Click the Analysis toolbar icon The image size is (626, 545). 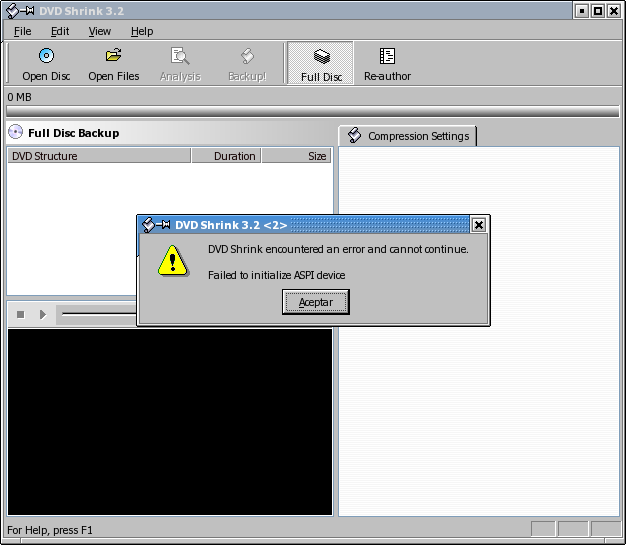(180, 56)
